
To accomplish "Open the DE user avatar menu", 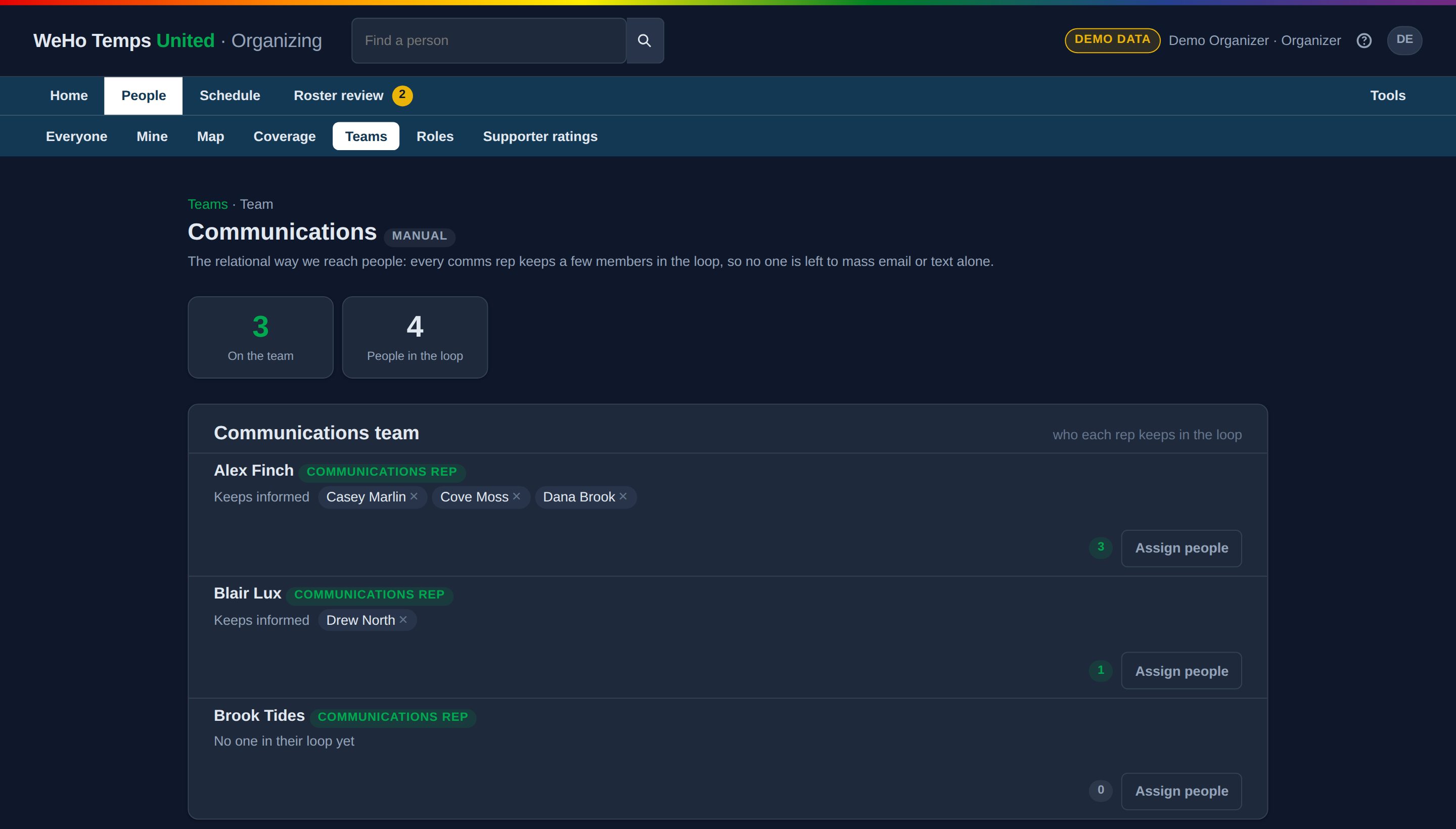I will tap(1404, 40).
